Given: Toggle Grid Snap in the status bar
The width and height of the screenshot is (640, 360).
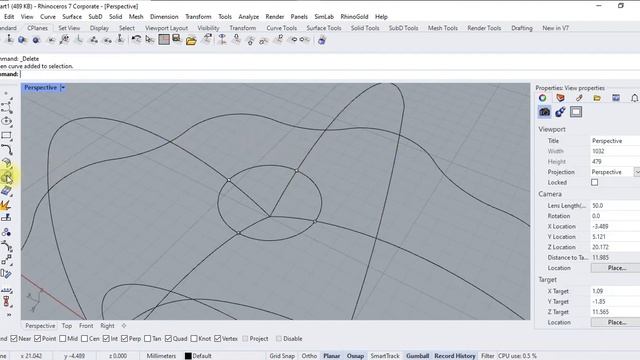Looking at the screenshot, I should pyautogui.click(x=282, y=356).
